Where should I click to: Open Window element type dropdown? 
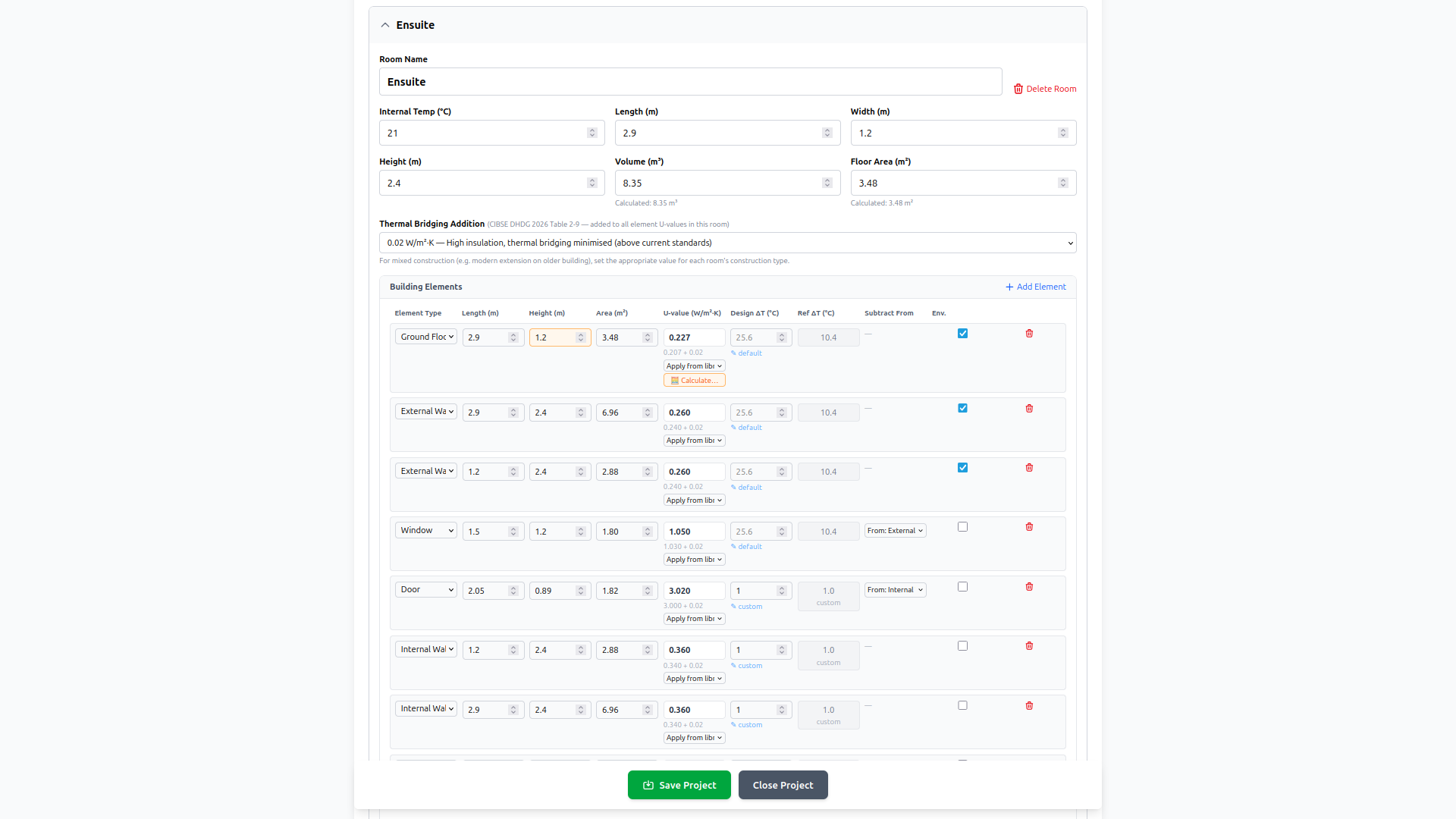pyautogui.click(x=425, y=531)
